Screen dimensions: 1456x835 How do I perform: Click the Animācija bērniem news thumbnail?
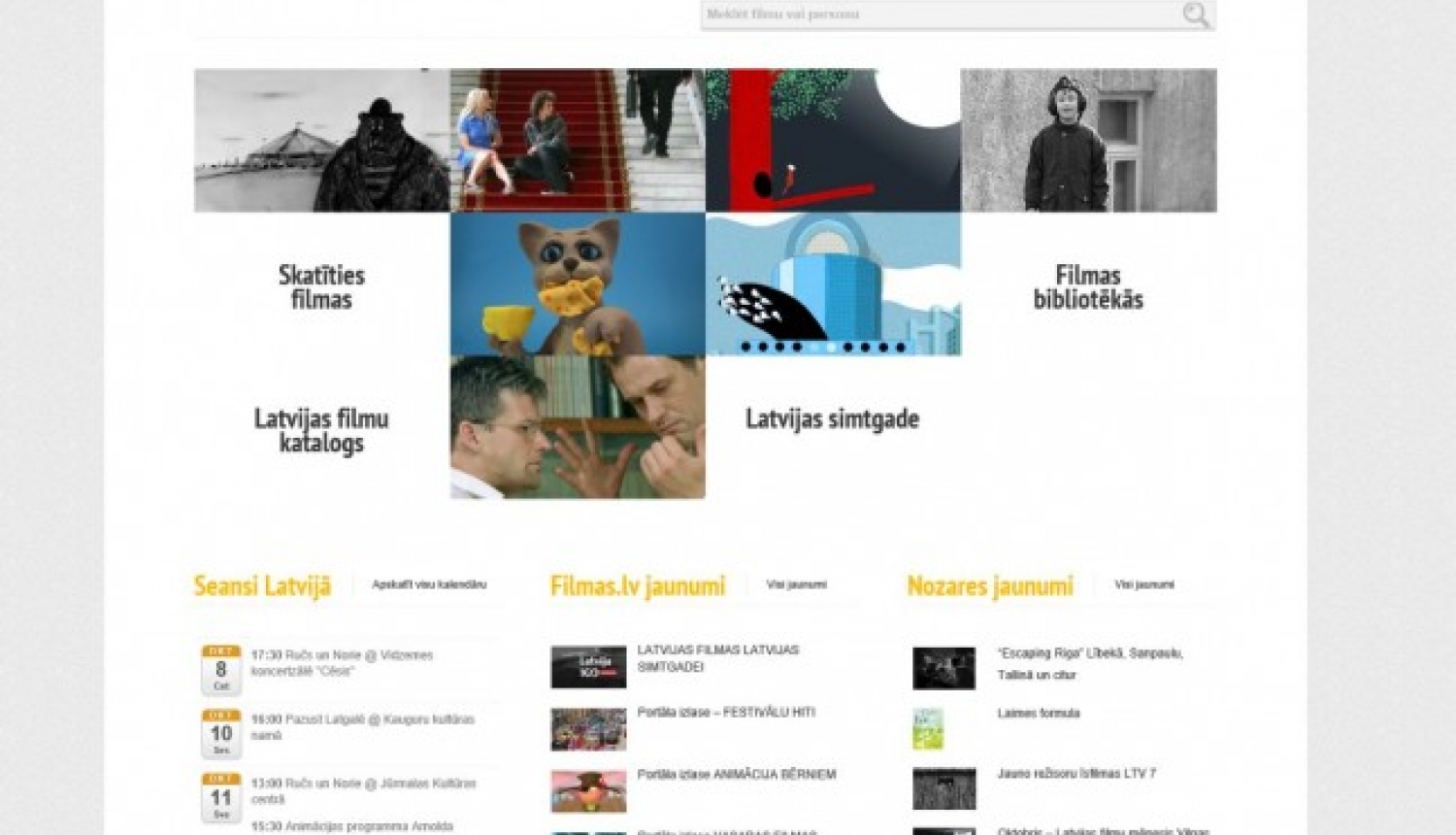(x=588, y=791)
